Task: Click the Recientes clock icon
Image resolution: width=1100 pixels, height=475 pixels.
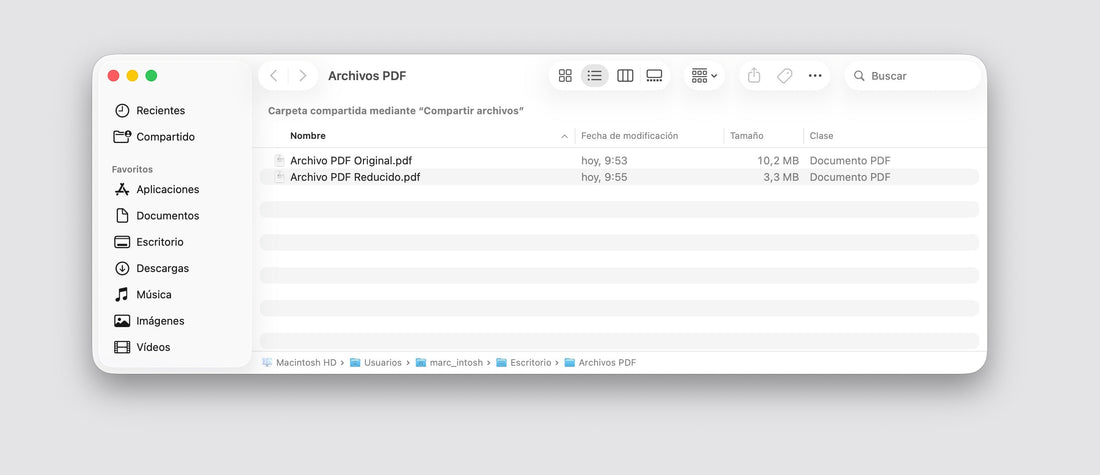Action: coord(122,110)
